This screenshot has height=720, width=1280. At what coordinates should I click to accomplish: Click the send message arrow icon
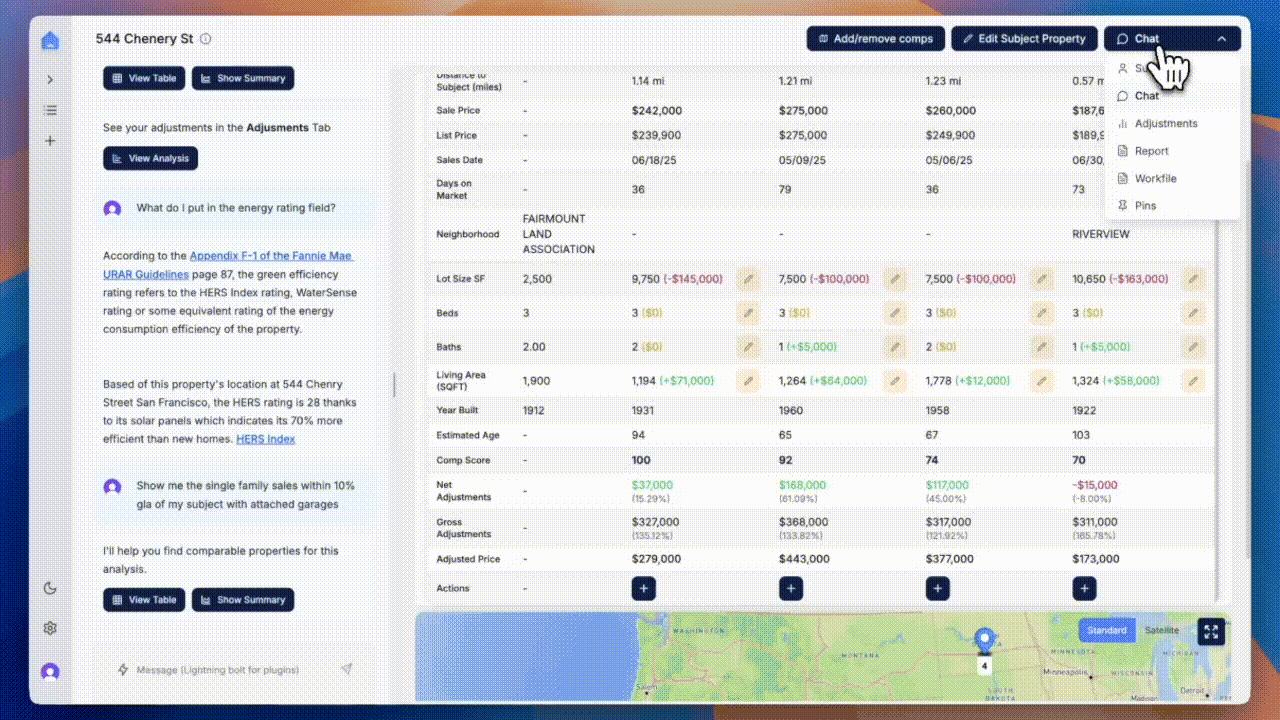point(346,669)
